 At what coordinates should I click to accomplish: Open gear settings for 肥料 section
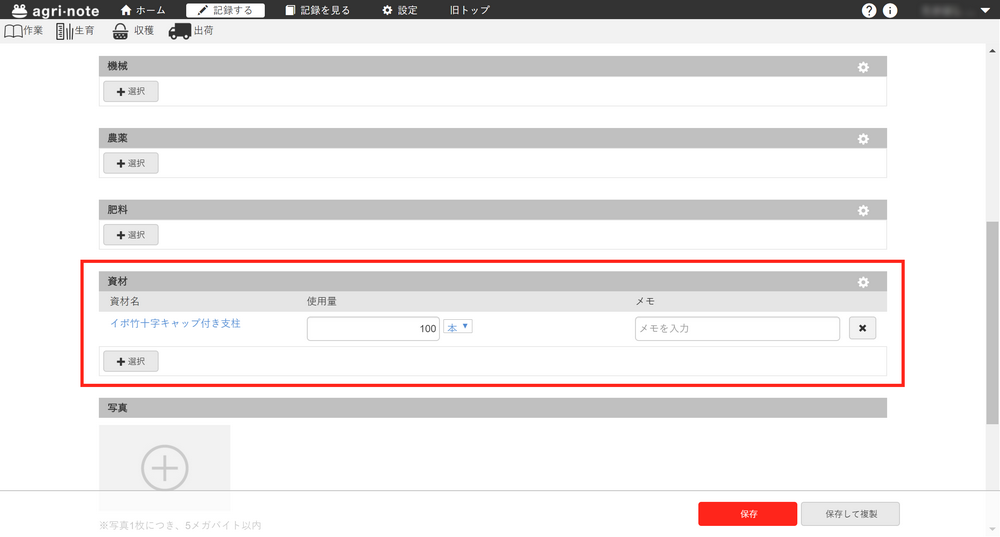click(863, 210)
